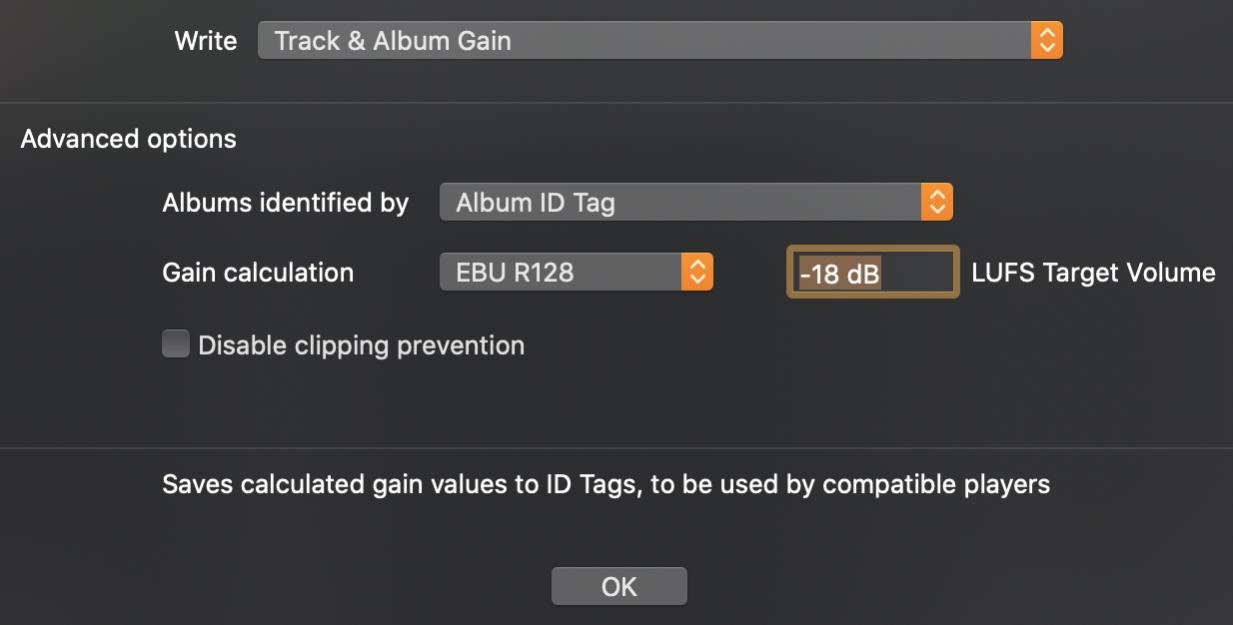Screen dimensions: 1233x625
Task: Click the orange arrows on the Write popup
Action: pyautogui.click(x=1047, y=41)
